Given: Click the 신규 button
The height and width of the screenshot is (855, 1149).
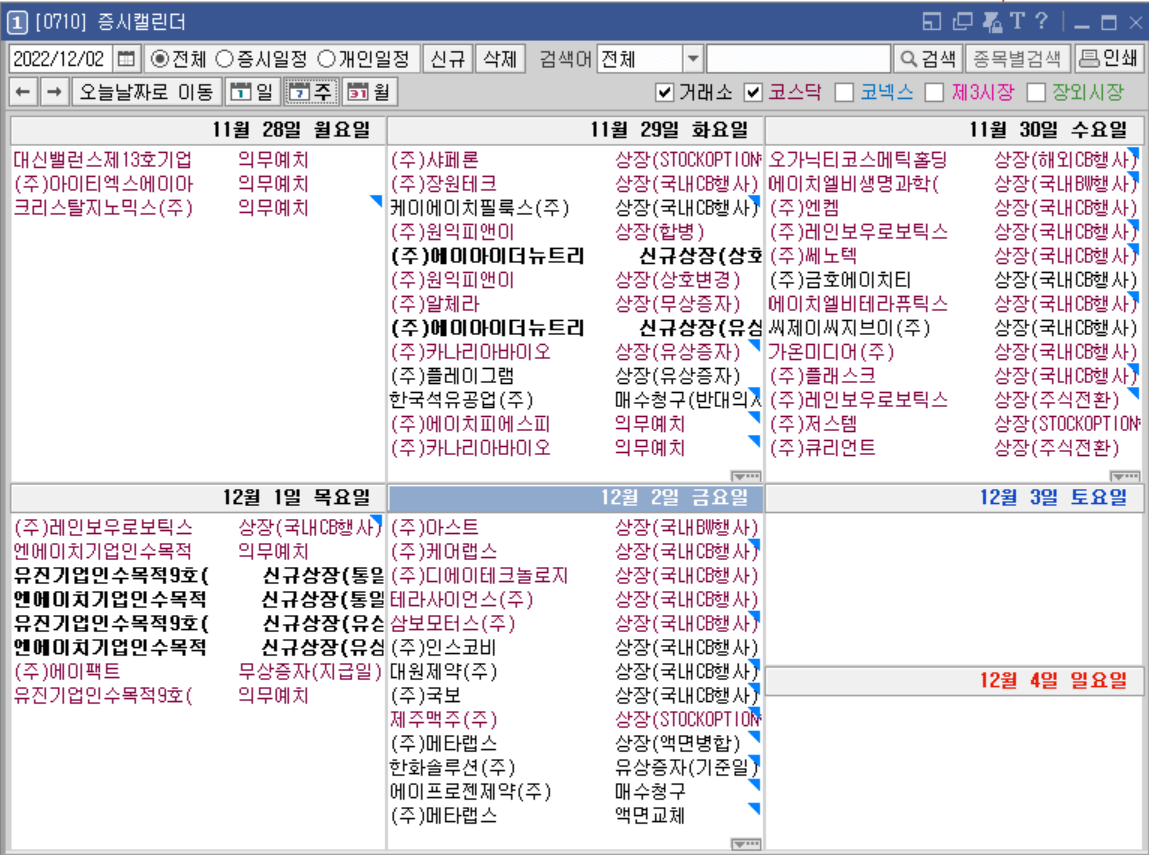Looking at the screenshot, I should [447, 59].
